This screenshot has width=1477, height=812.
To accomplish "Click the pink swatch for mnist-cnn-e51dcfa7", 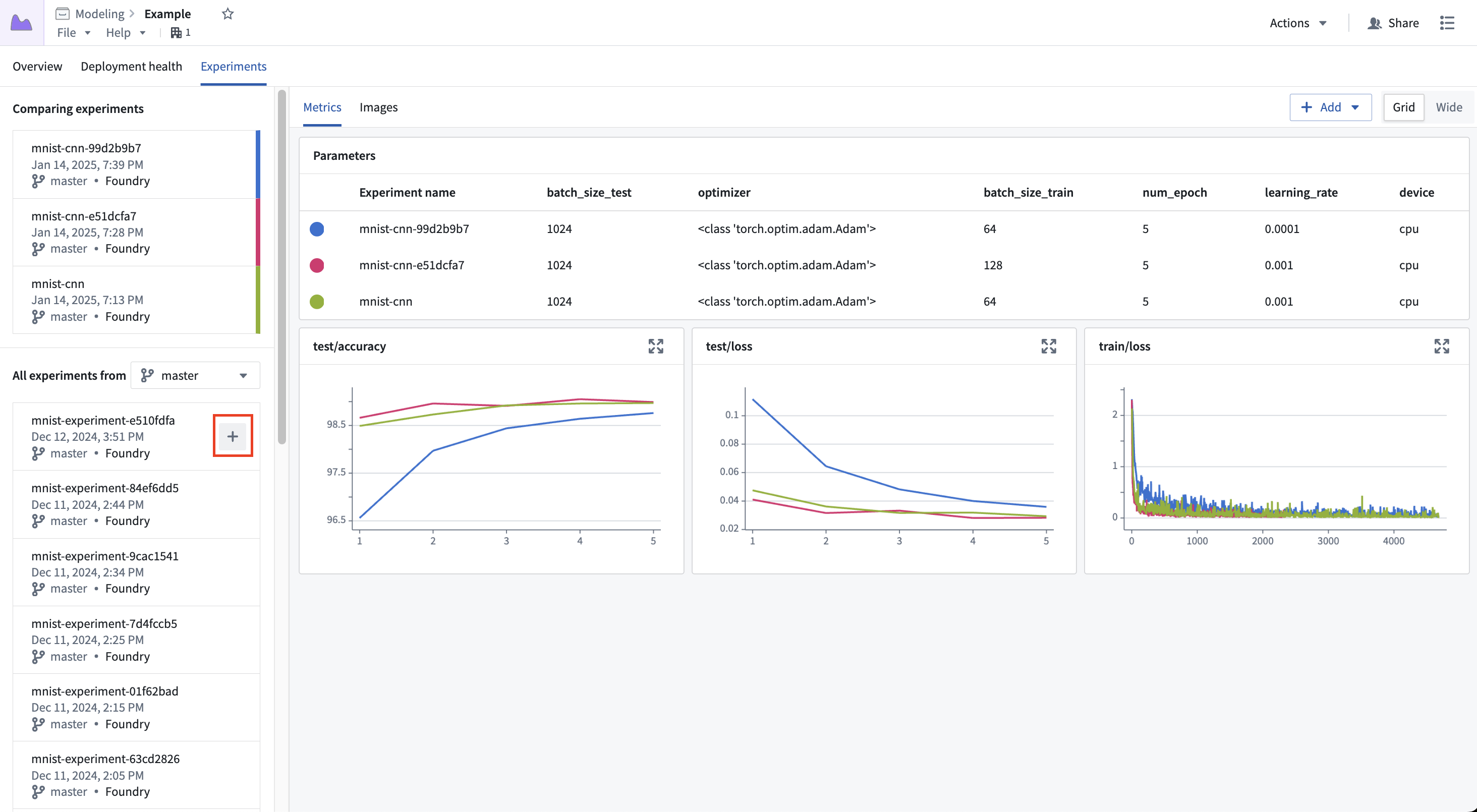I will click(x=317, y=265).
